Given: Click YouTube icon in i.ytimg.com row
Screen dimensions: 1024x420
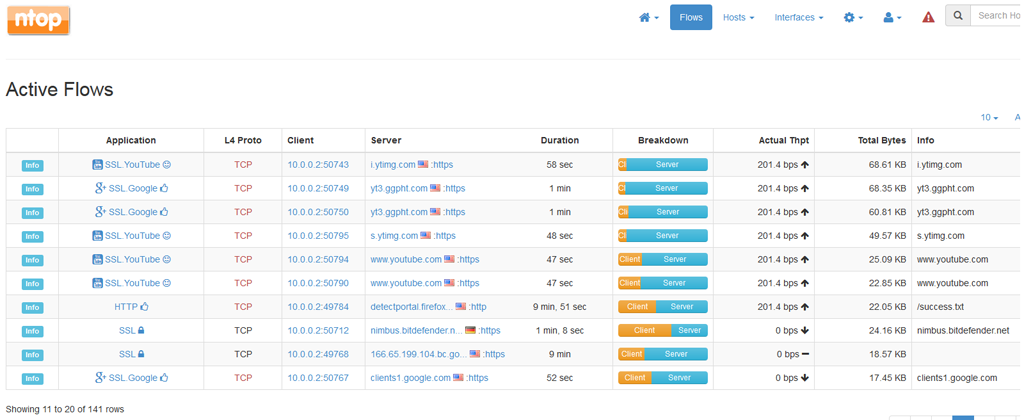Looking at the screenshot, I should [x=97, y=165].
